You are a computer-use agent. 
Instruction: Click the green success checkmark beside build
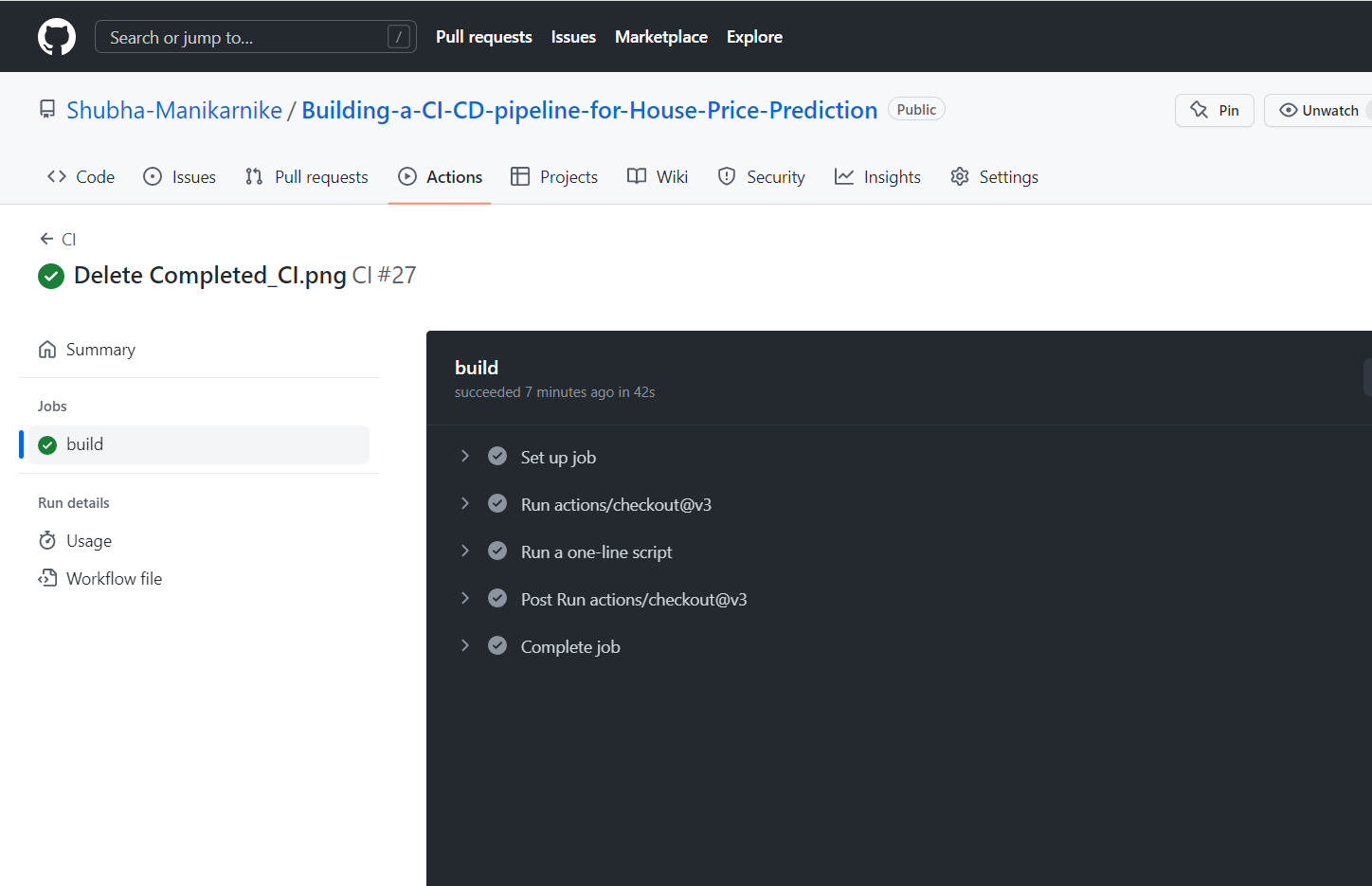click(46, 443)
